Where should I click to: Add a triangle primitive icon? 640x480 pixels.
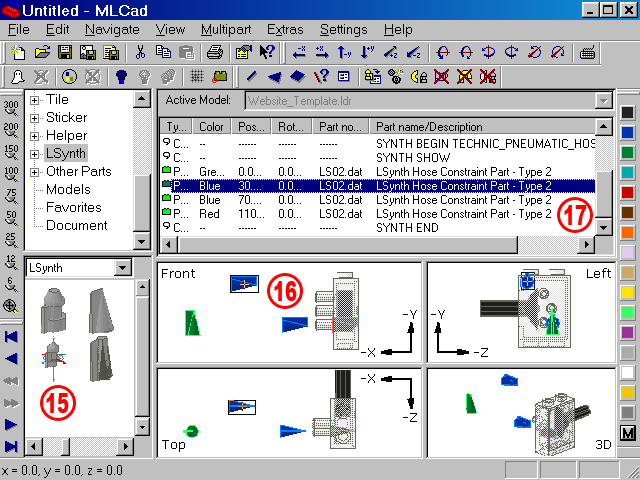click(x=274, y=76)
